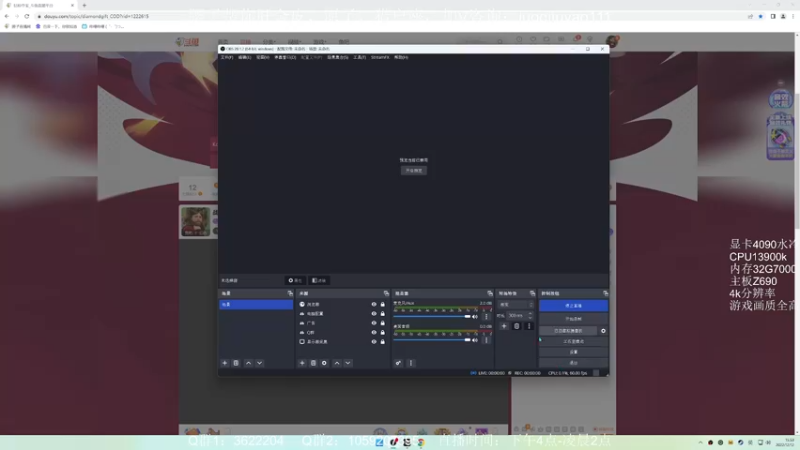Click Enable Preview button in preview area
This screenshot has height=450, width=800.
click(x=414, y=170)
